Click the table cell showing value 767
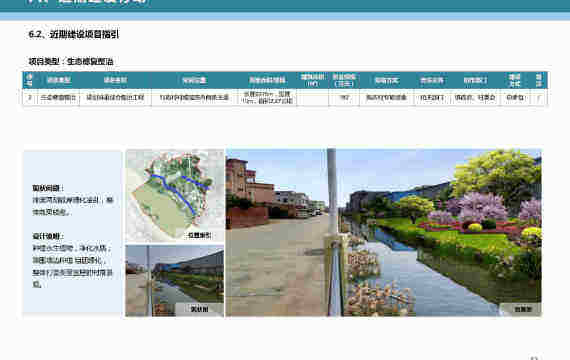Image resolution: width=570 pixels, height=360 pixels. (x=344, y=97)
